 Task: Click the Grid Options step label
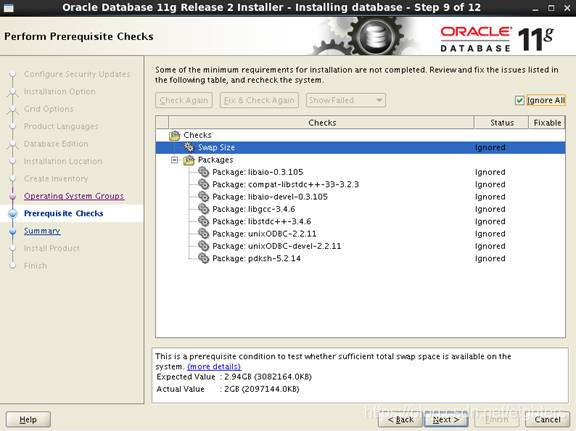[48, 109]
